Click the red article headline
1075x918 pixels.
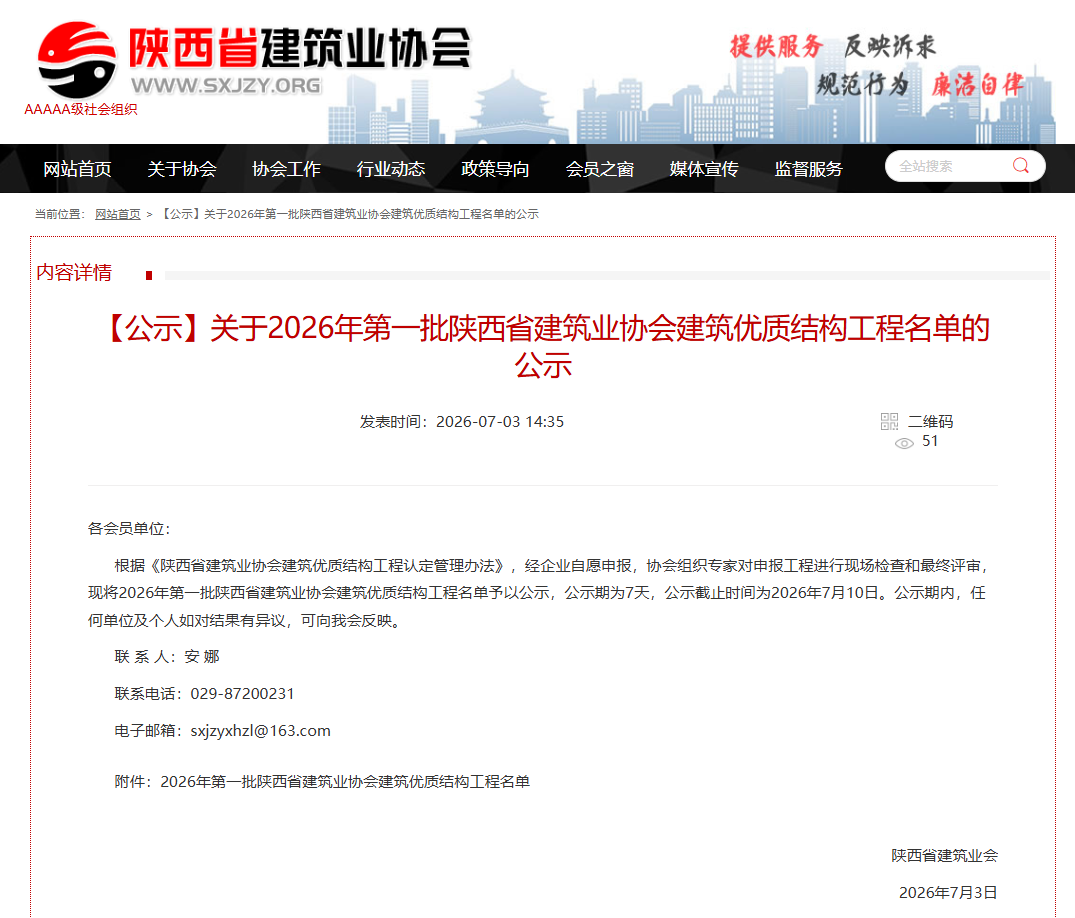click(x=546, y=346)
